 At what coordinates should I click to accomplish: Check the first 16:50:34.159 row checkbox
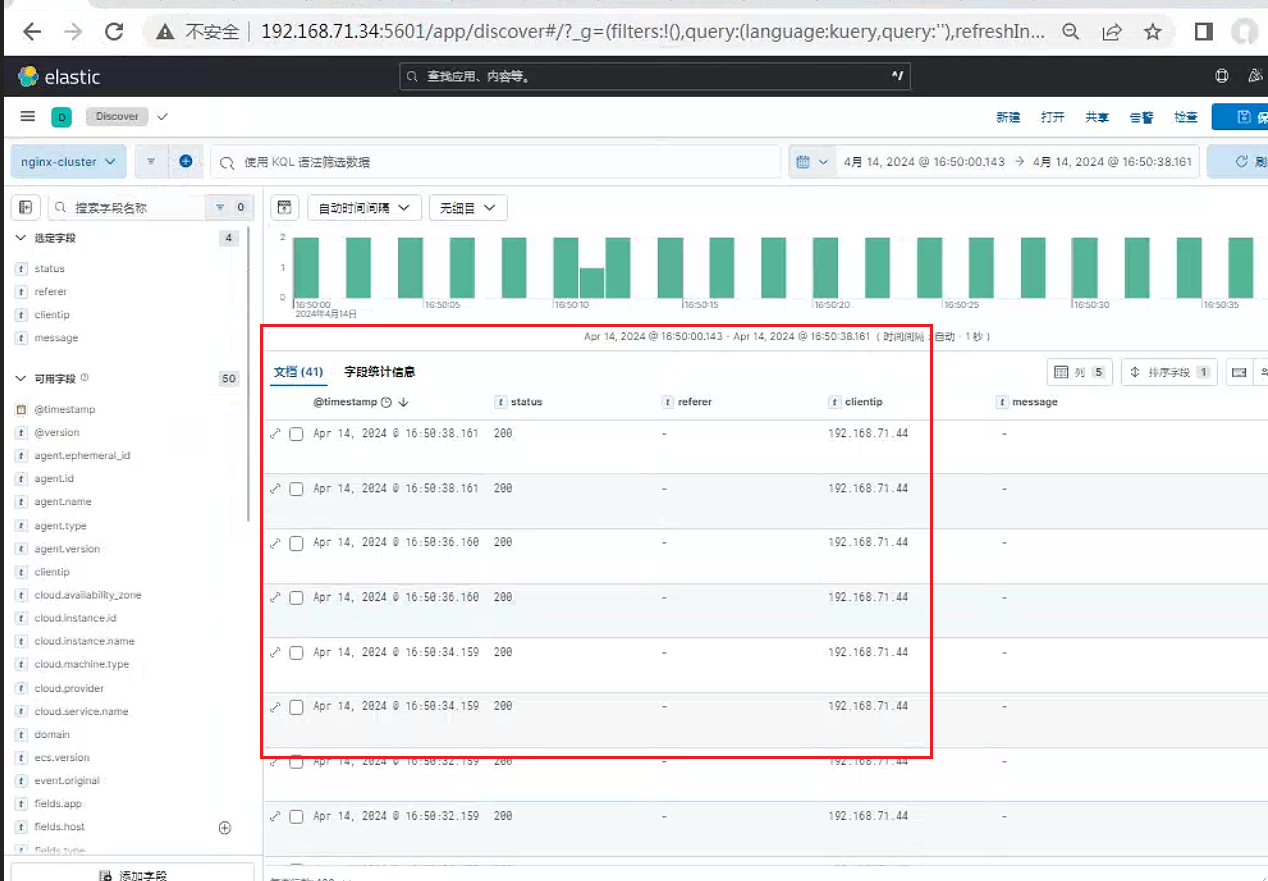(296, 653)
